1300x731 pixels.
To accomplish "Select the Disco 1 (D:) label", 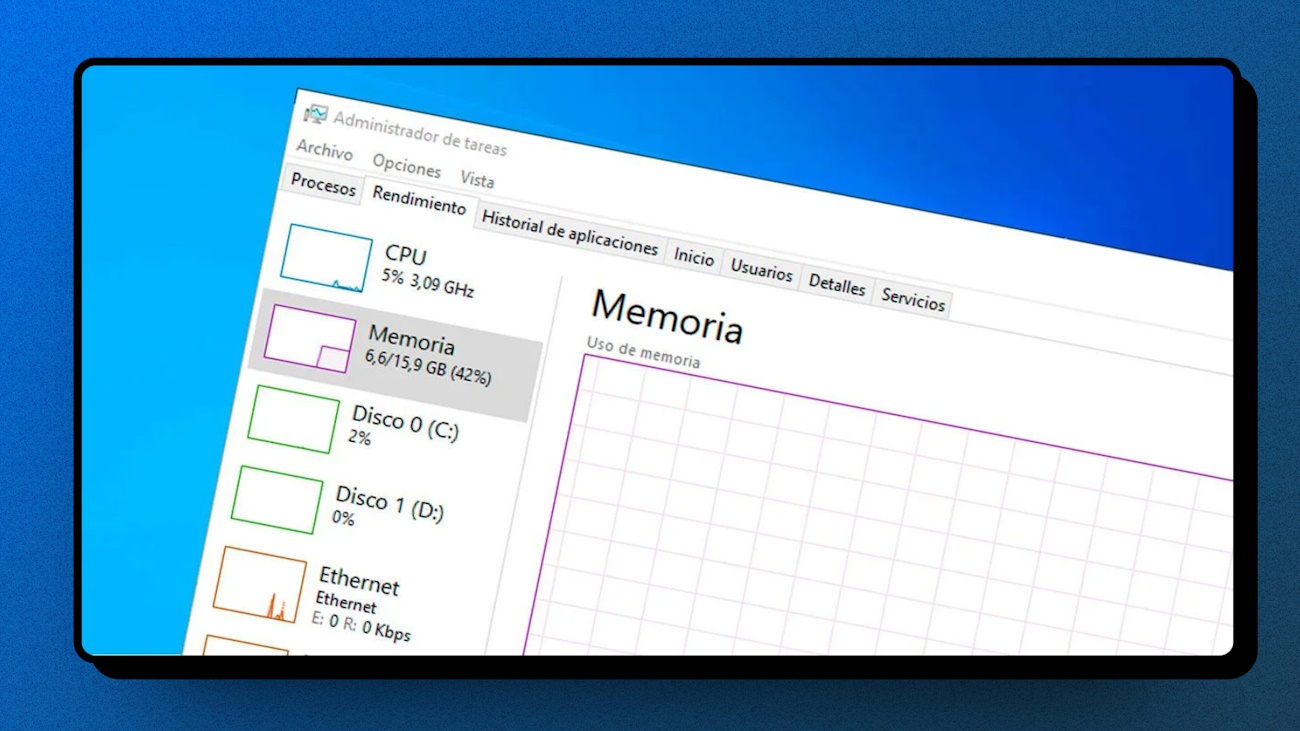I will [389, 503].
